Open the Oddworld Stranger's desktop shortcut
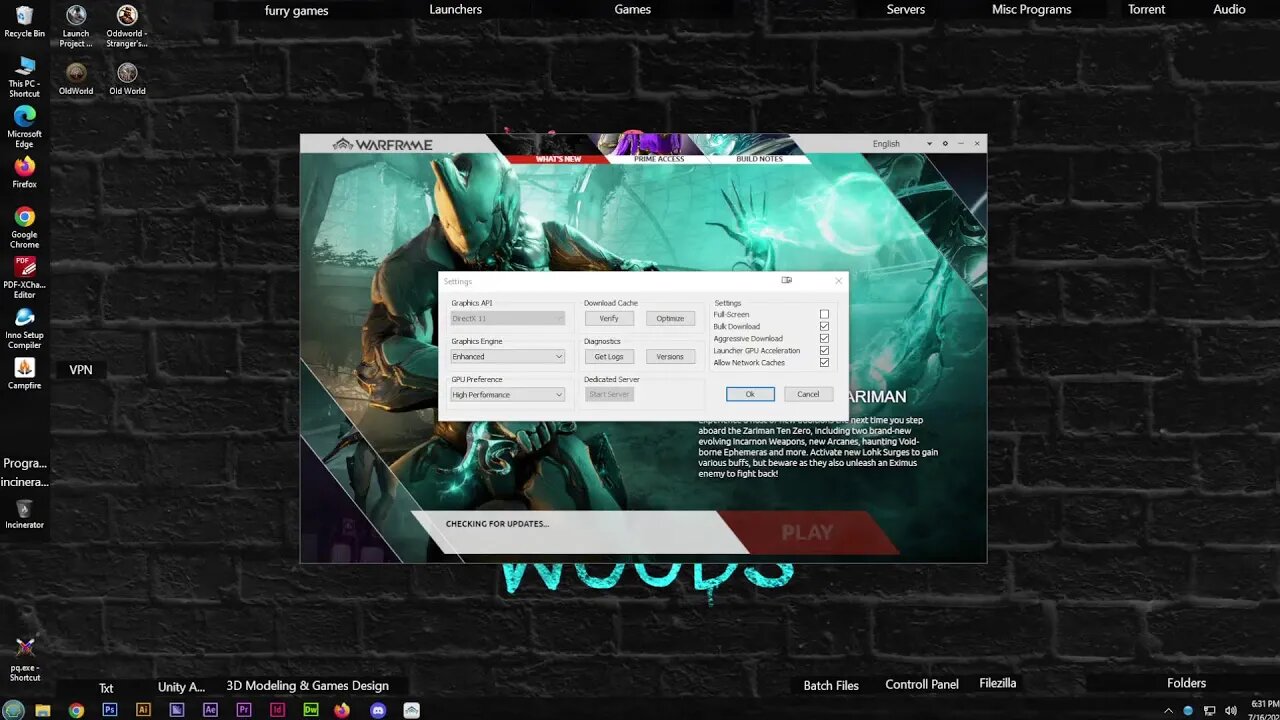The width and height of the screenshot is (1280, 720). 127,26
